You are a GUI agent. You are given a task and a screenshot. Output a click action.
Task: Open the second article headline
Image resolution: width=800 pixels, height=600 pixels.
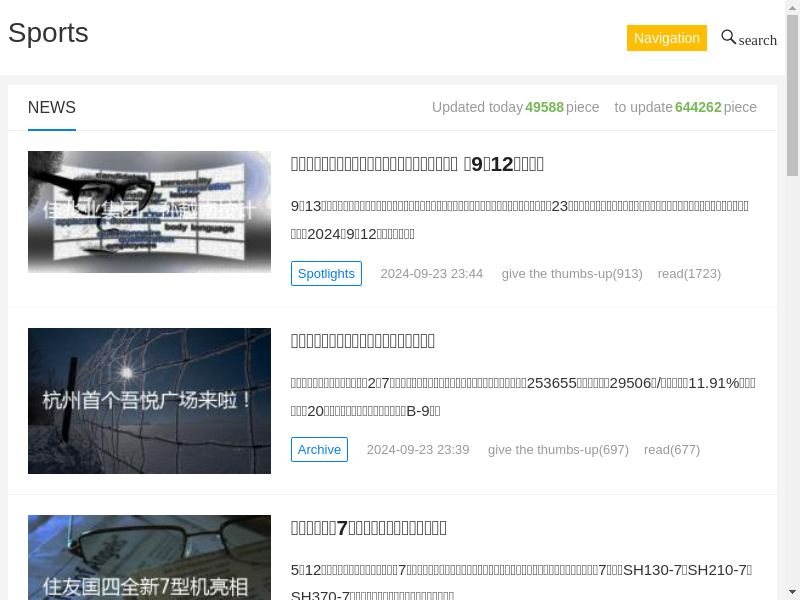point(362,341)
